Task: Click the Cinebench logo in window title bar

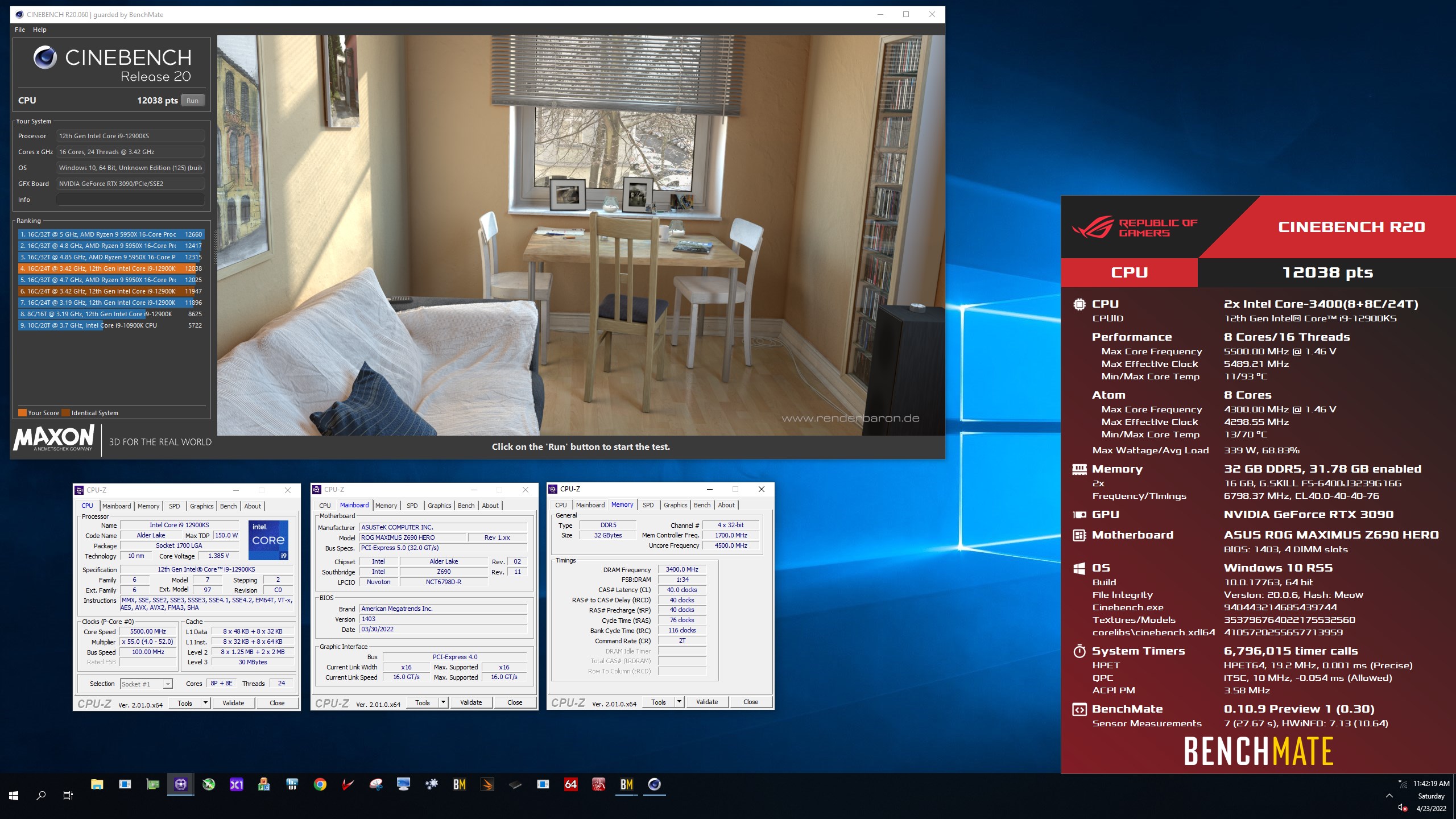Action: 19,15
